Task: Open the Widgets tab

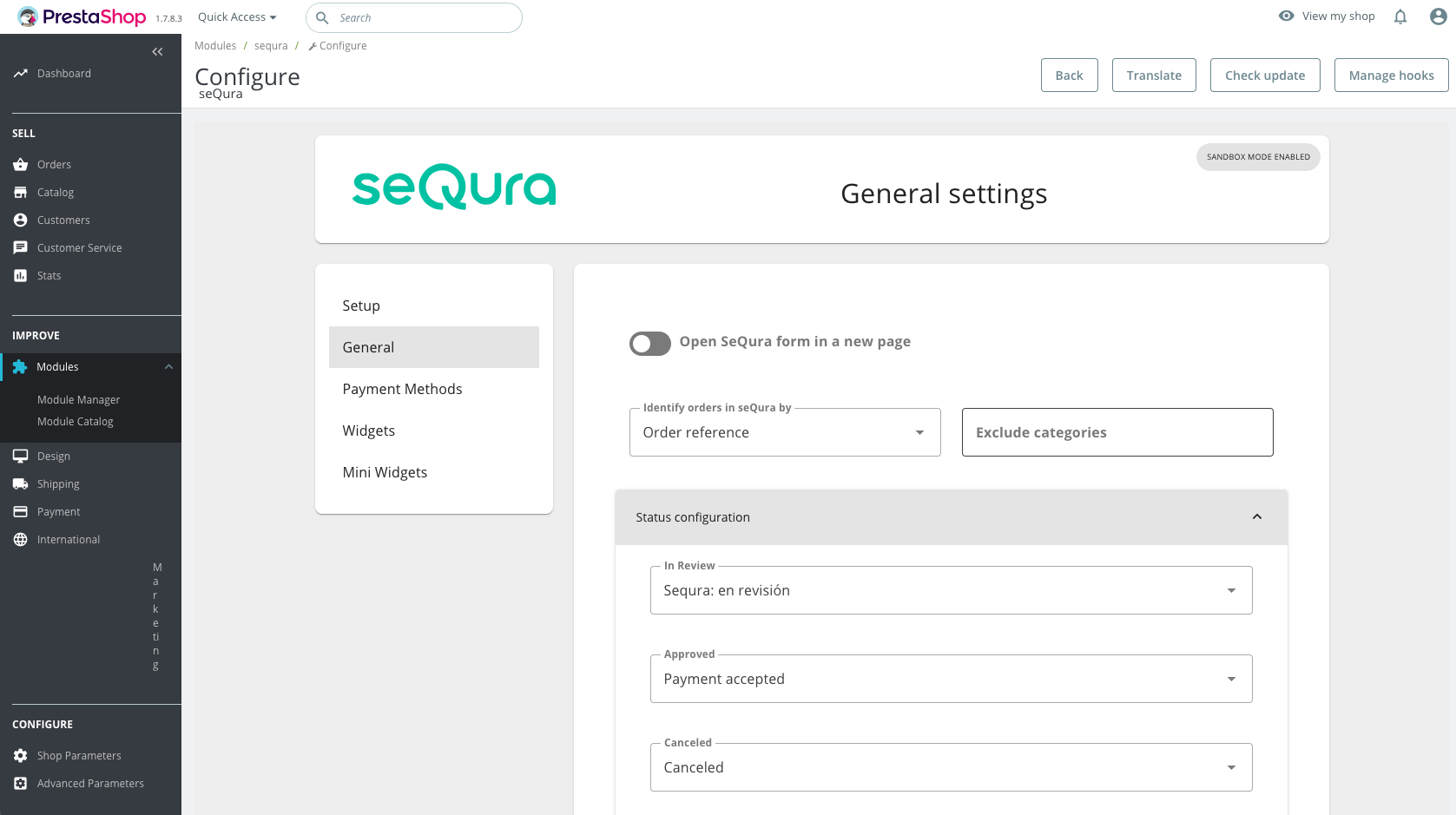Action: click(x=434, y=431)
